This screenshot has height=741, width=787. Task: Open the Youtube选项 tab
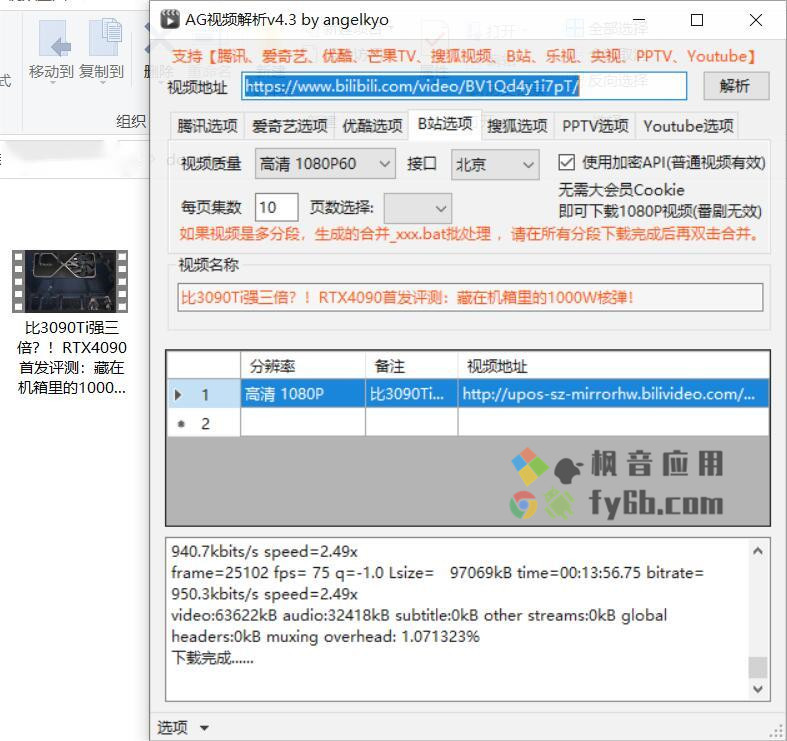688,126
